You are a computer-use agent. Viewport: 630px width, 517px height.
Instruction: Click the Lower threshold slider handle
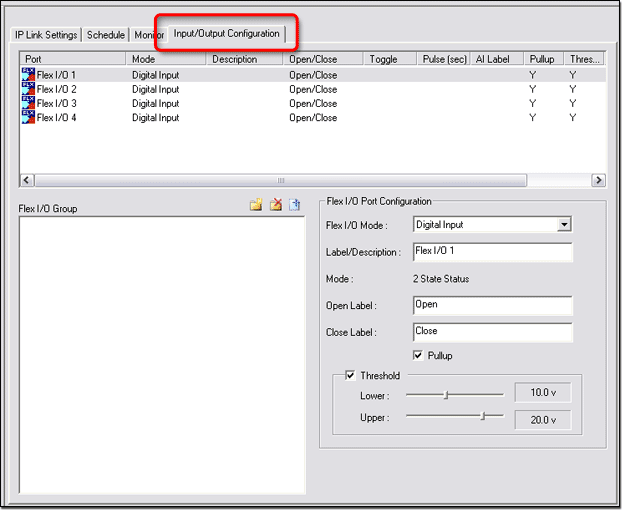click(x=446, y=395)
